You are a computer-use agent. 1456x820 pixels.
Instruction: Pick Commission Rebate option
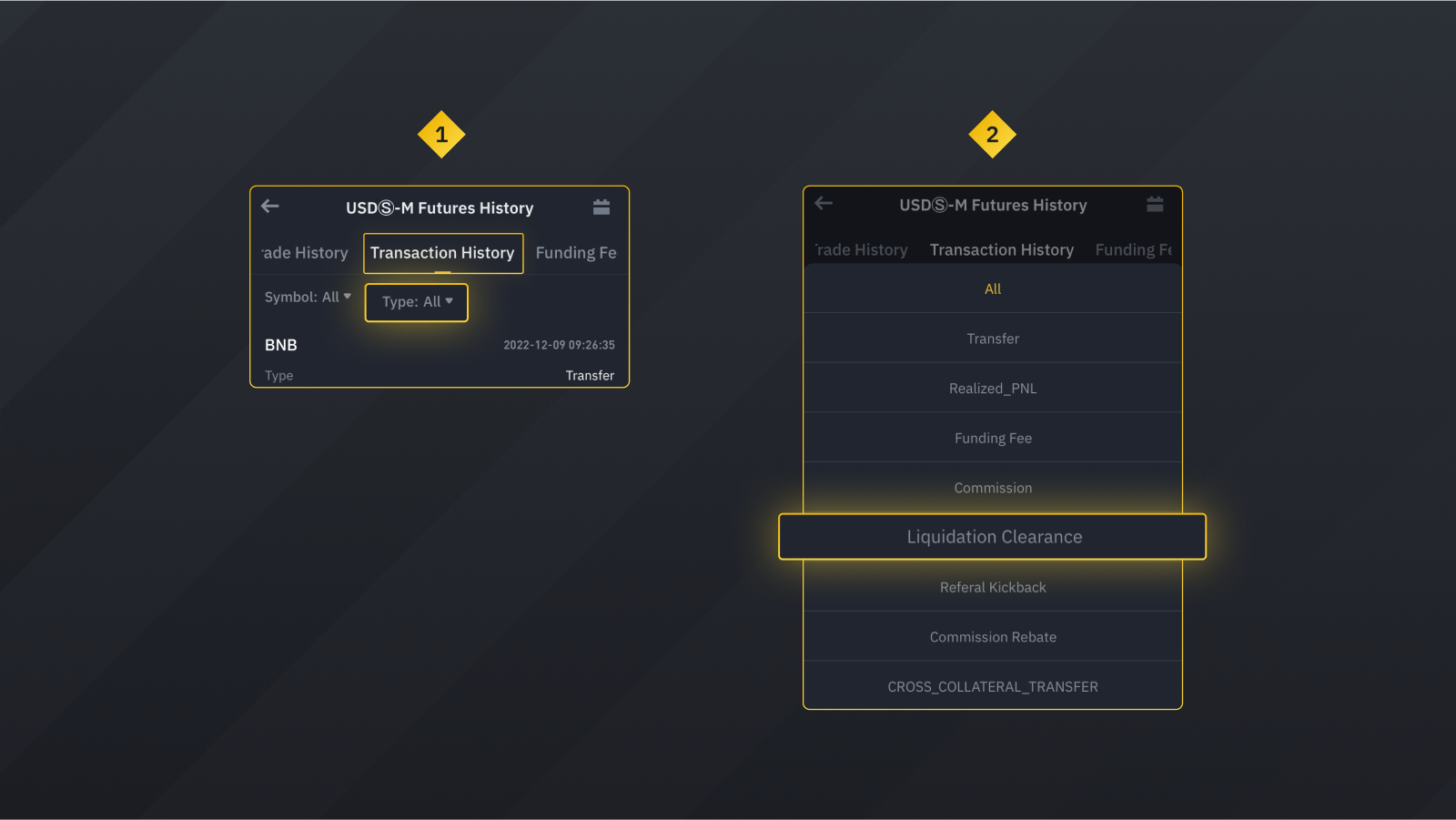993,637
